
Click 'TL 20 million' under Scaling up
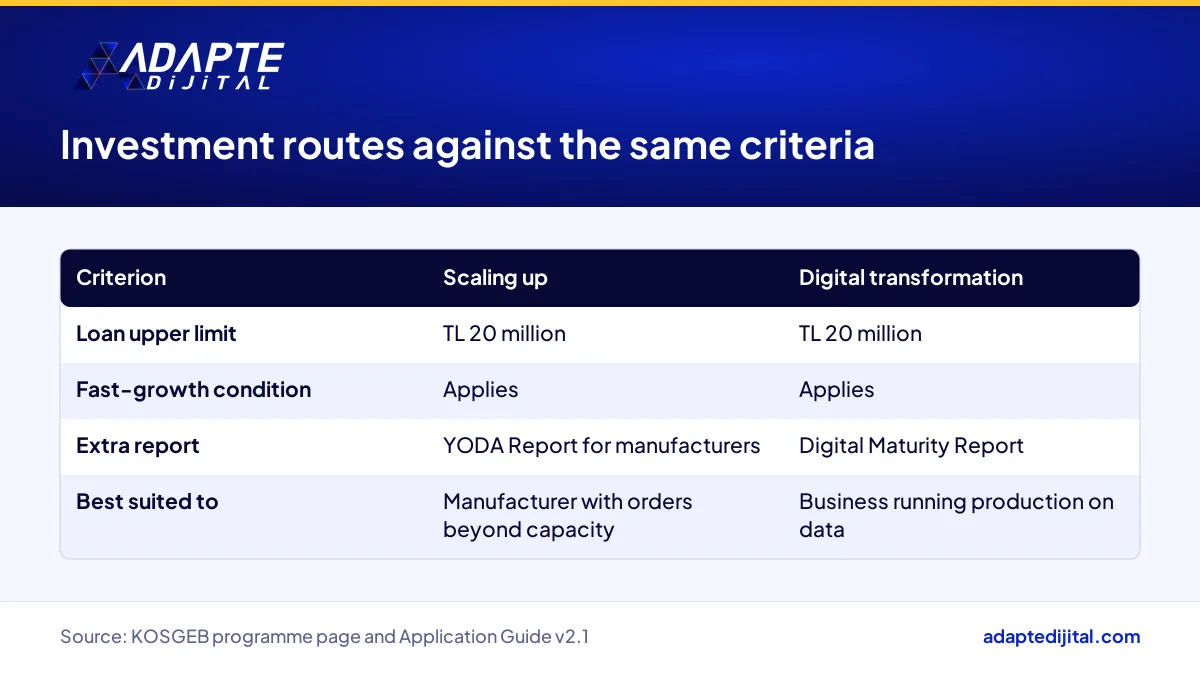click(x=504, y=334)
